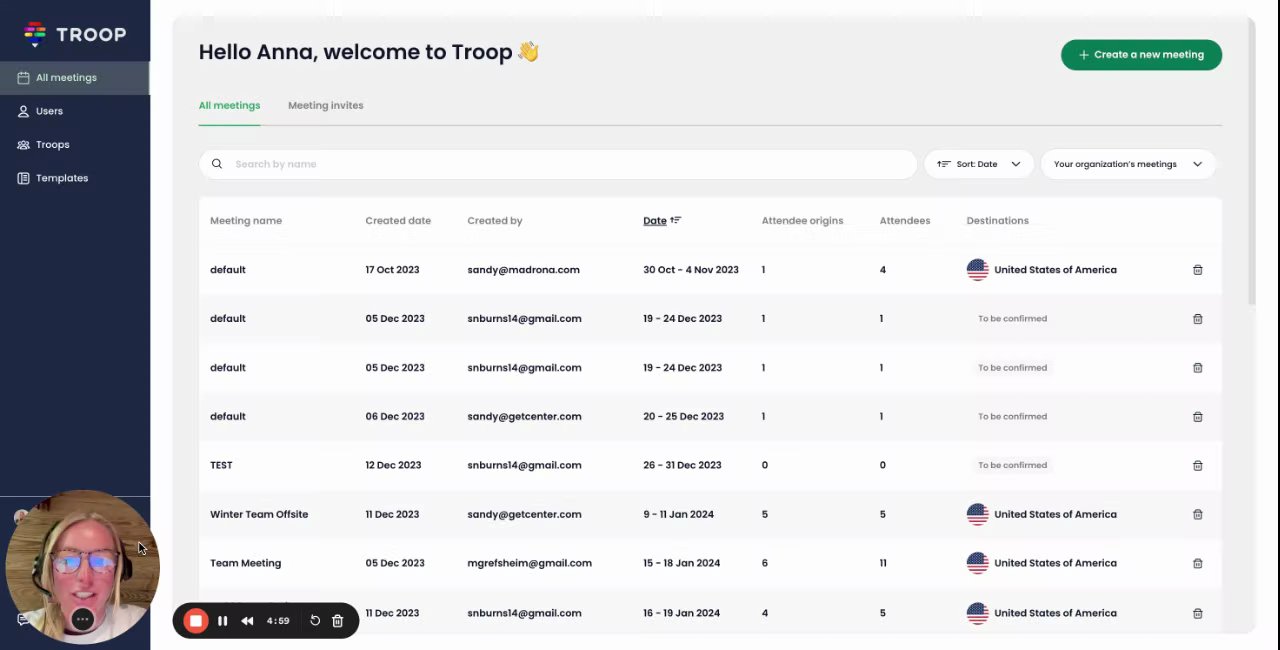
Task: Rewind the recording
Action: pos(247,621)
